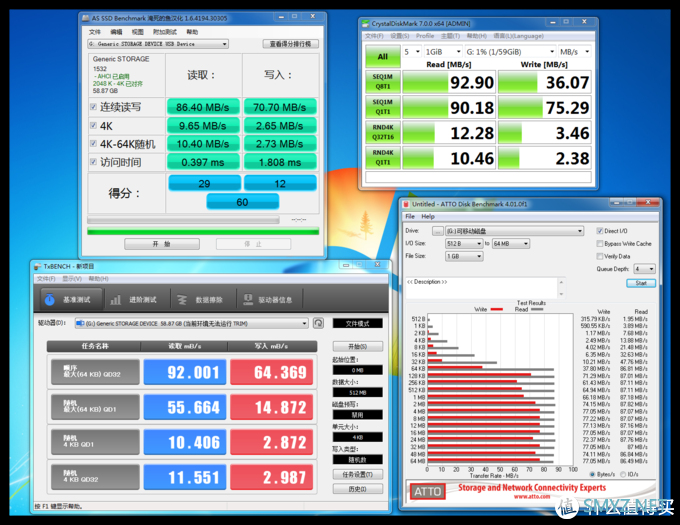Click the TxBENCH title bar app icon
680x525 pixels.
(37, 266)
